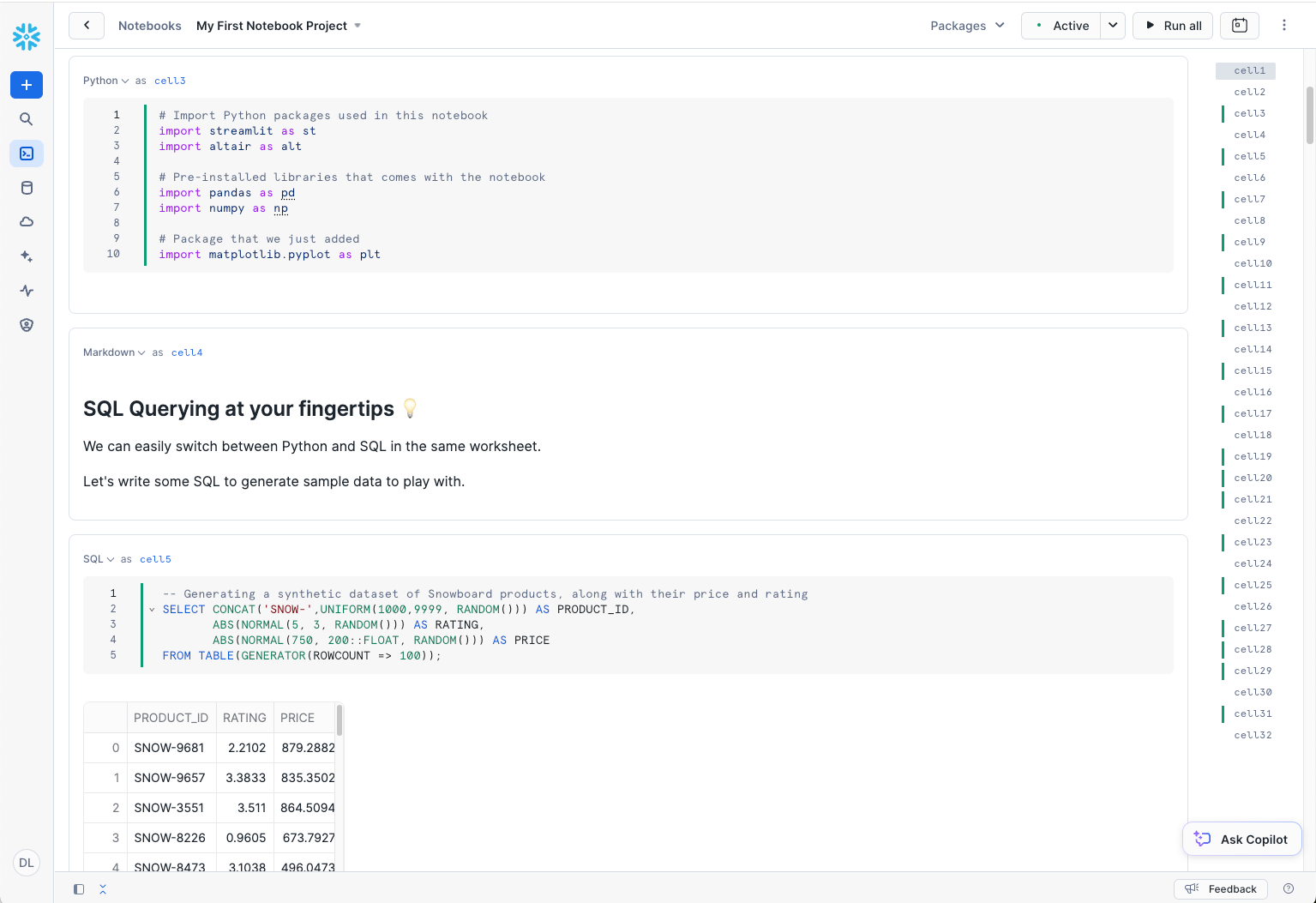Screen dimensions: 1316x903
Task: Expand the Active session dropdown arrow
Action: (1112, 26)
